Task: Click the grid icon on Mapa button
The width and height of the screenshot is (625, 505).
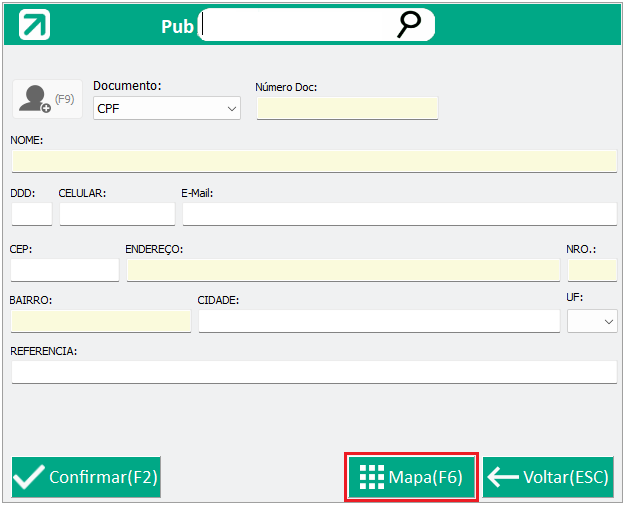Action: pyautogui.click(x=371, y=477)
